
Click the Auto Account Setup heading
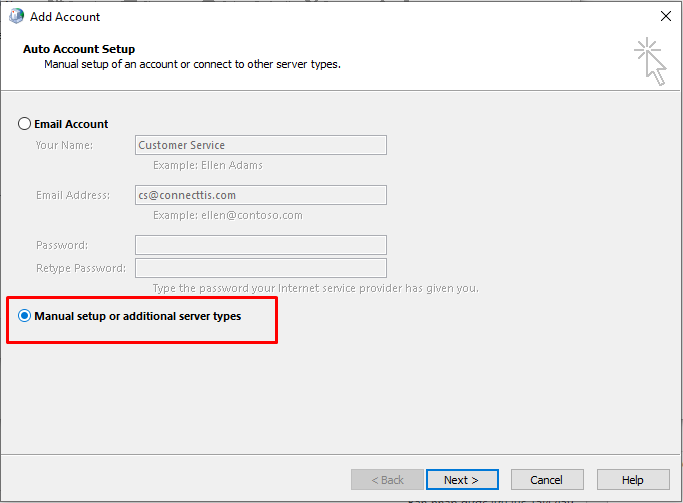78,49
